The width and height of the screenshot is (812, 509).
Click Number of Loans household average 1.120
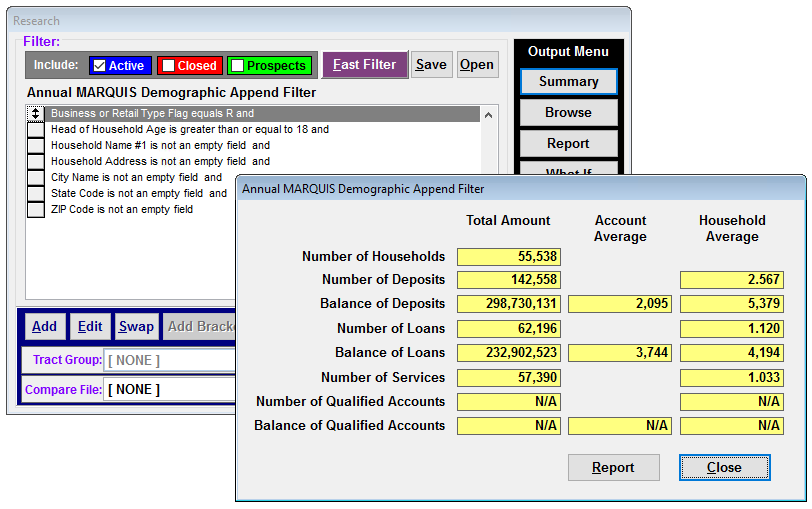click(x=732, y=329)
